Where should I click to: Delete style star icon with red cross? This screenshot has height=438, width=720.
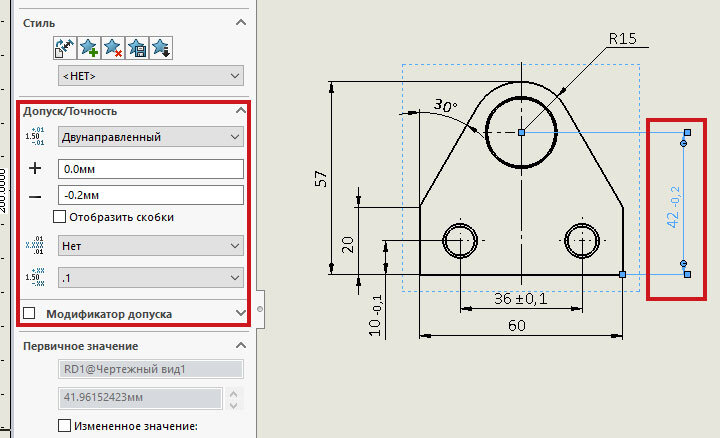[x=112, y=48]
